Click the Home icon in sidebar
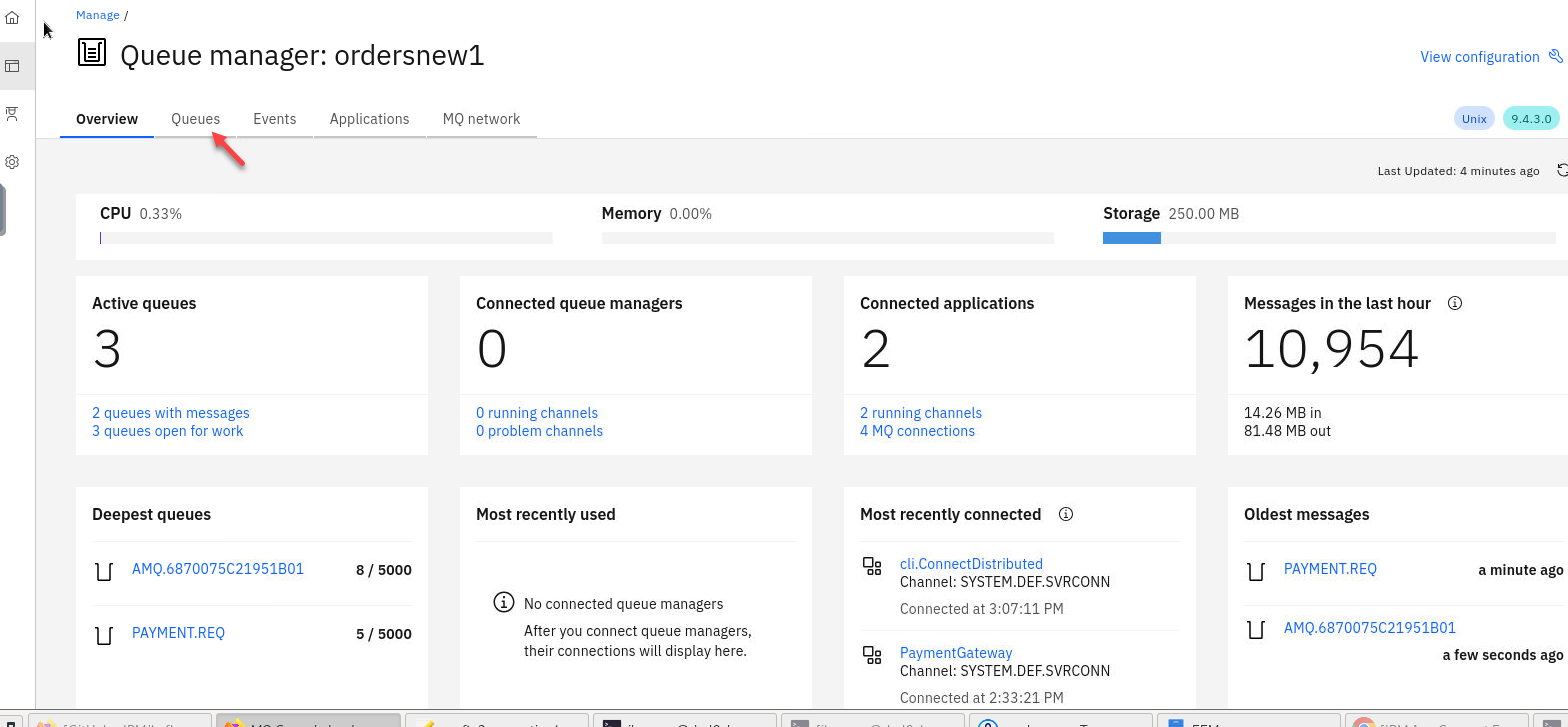1568x727 pixels. point(12,18)
